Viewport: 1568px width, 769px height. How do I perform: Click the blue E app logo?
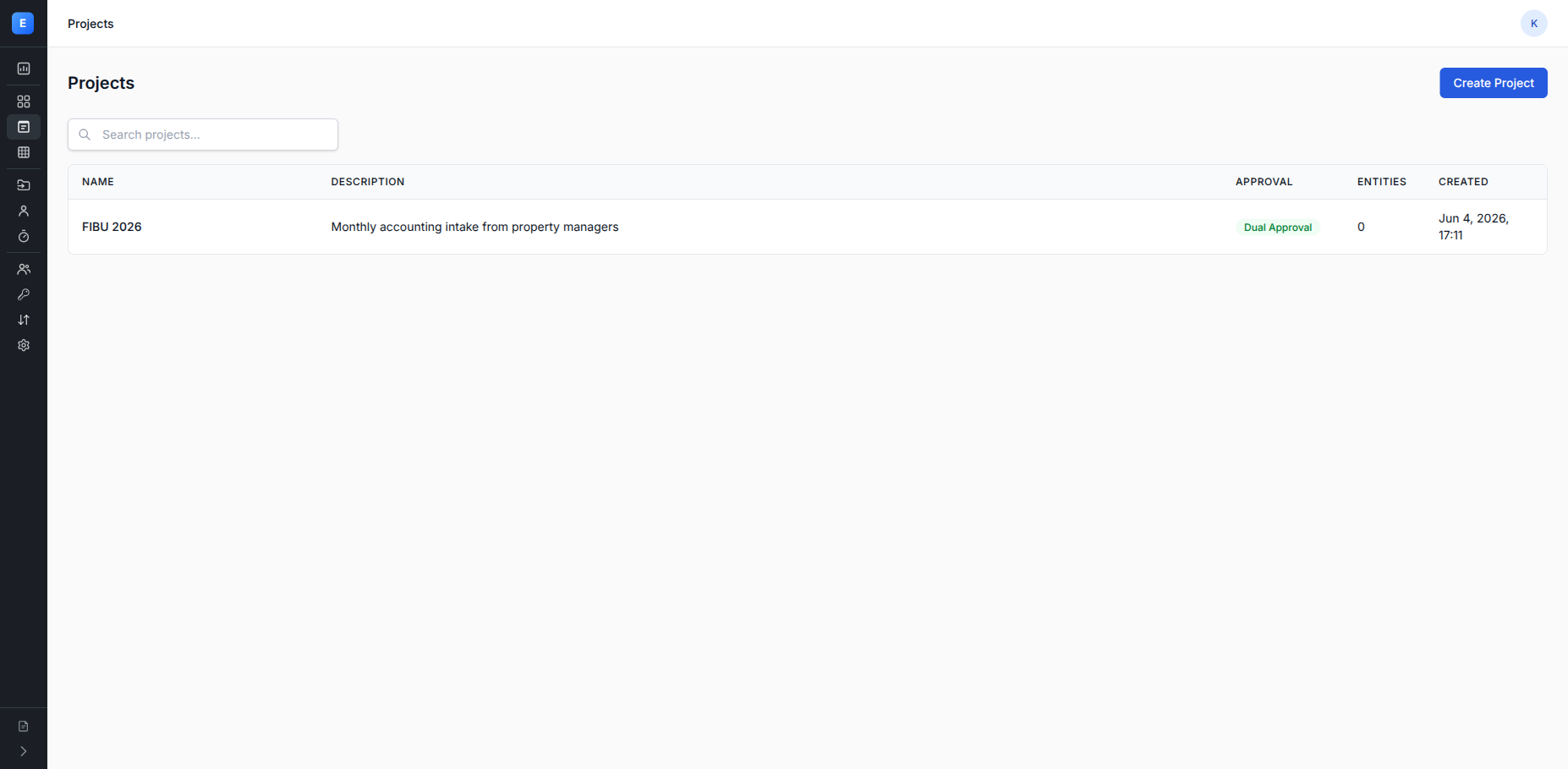coord(23,23)
